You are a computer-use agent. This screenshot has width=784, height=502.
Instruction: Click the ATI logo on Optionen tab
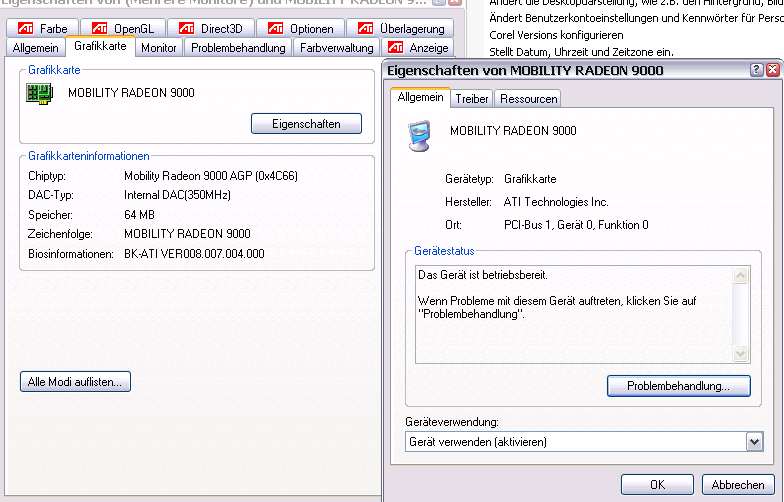[x=276, y=28]
